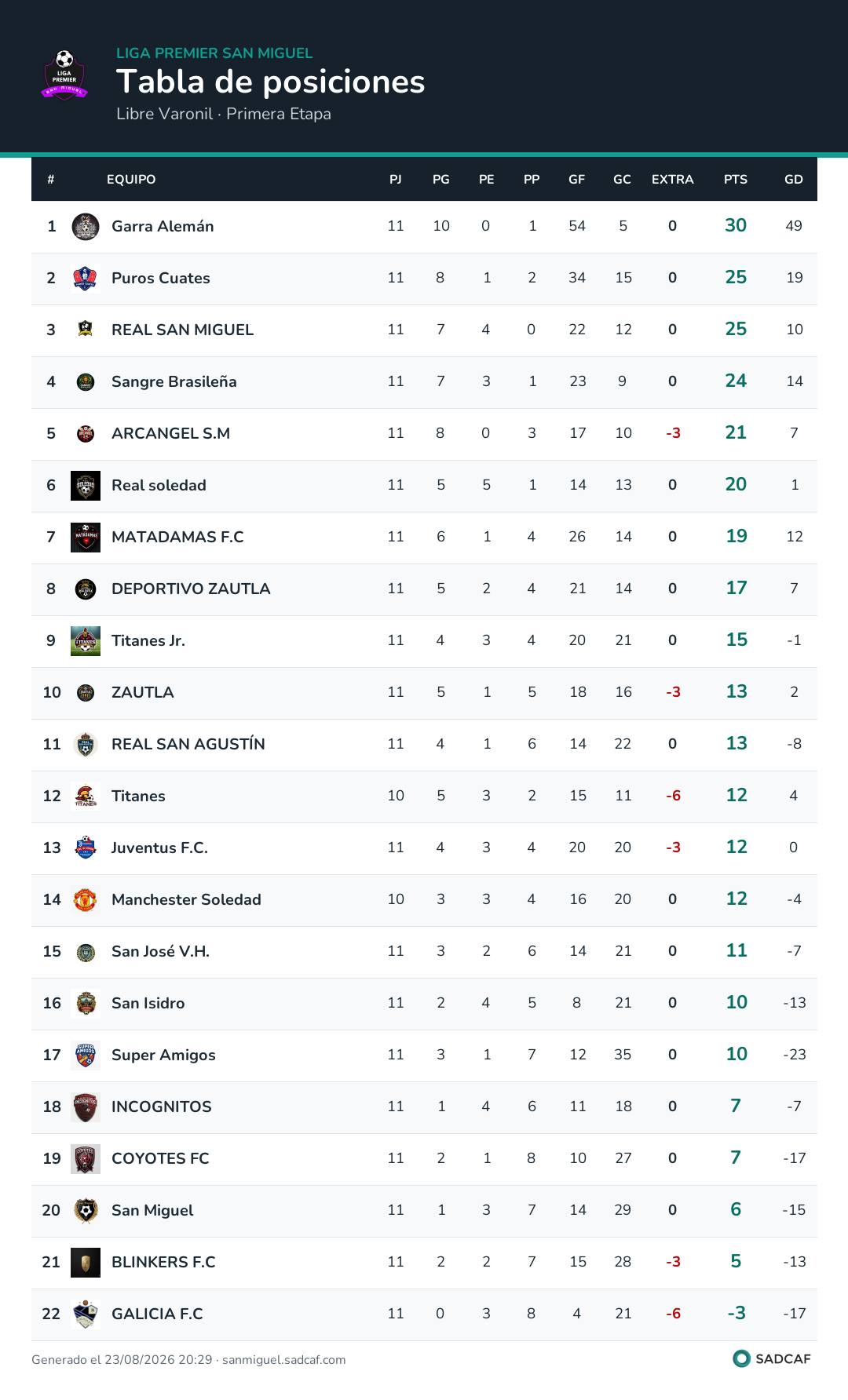The image size is (848, 1400).
Task: Click the EXTRA column header
Action: [x=673, y=180]
